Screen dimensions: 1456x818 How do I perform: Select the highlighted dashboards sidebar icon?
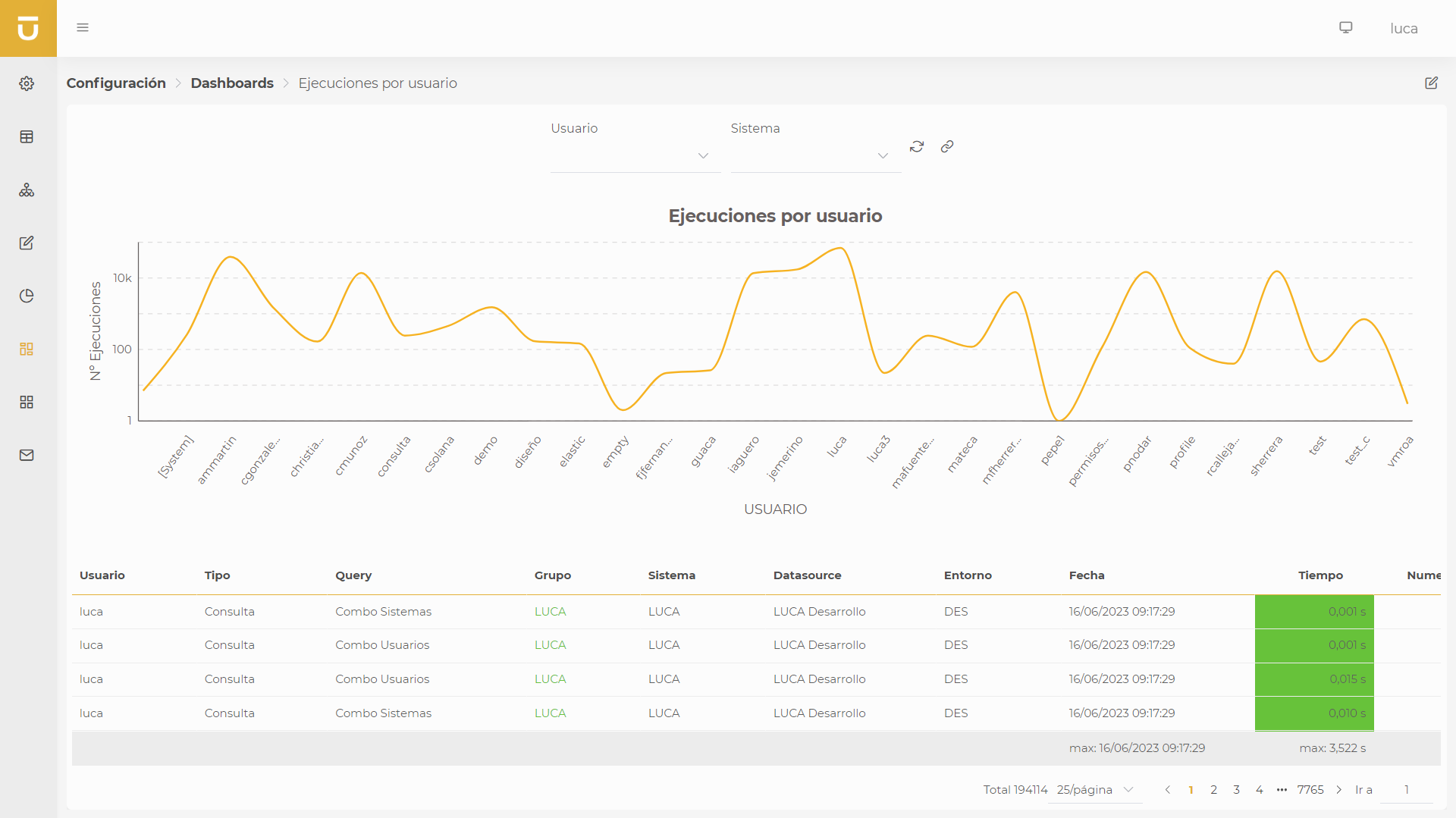click(27, 349)
